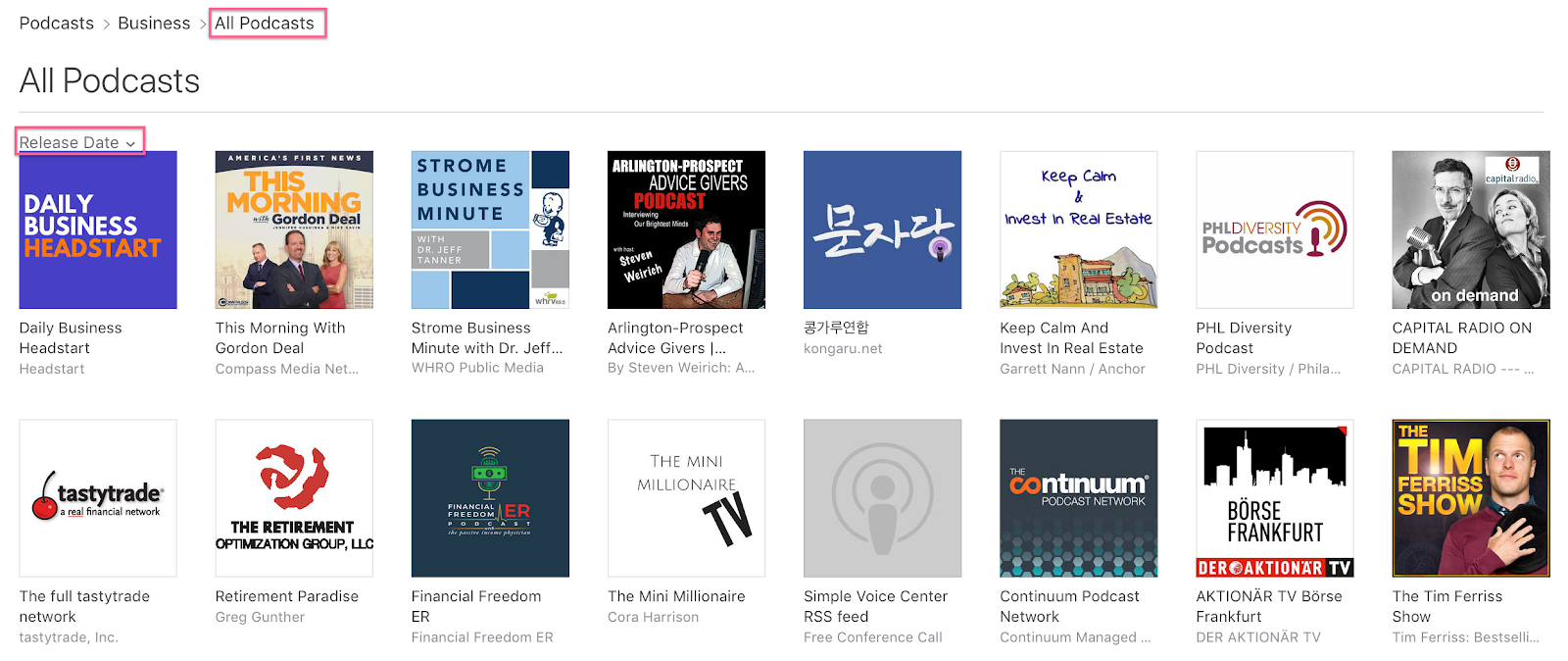Click the kongaru.net author text
The width and height of the screenshot is (1568, 661).
coord(843,348)
